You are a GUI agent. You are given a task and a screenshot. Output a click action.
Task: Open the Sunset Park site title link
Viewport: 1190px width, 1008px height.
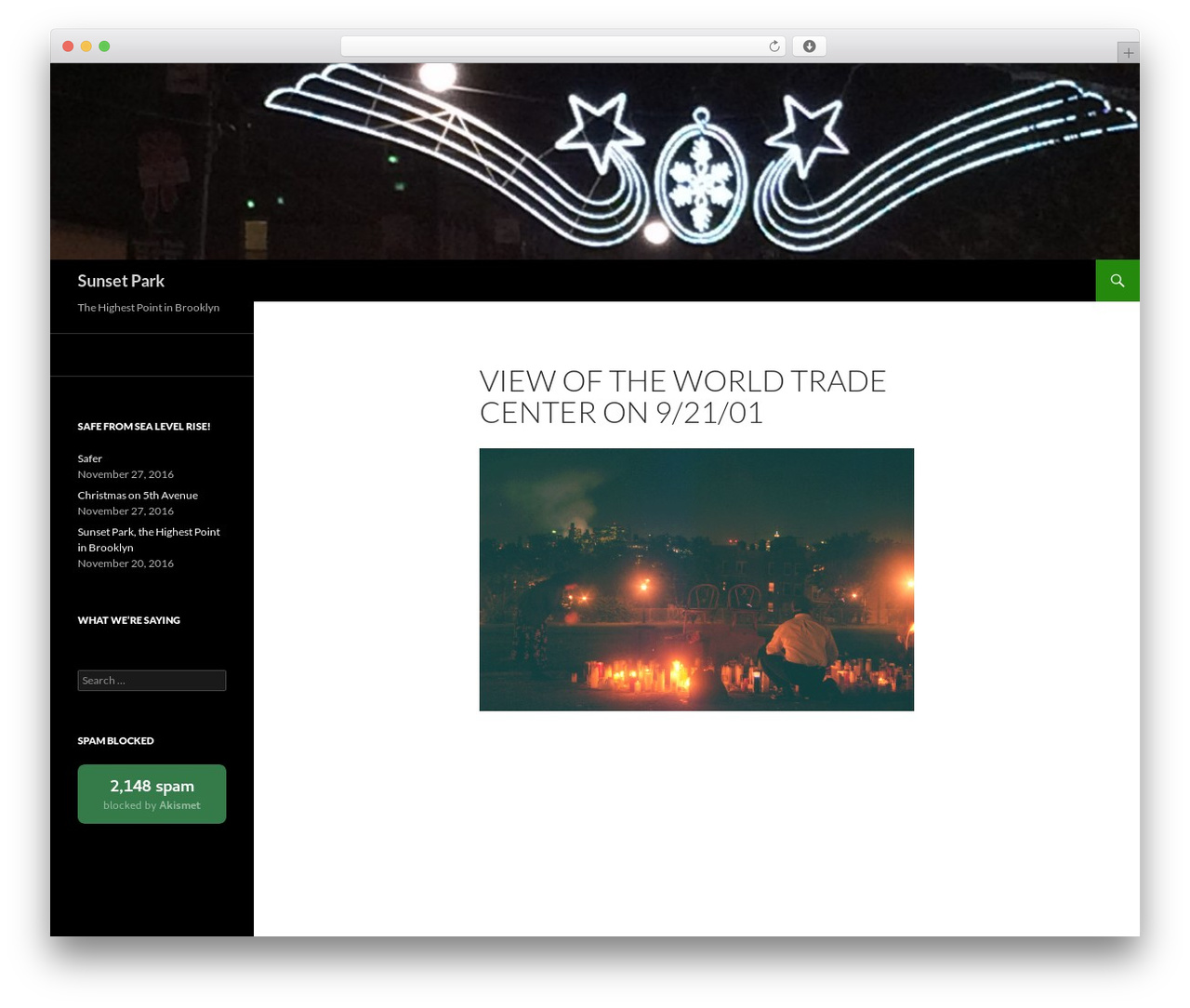click(121, 281)
